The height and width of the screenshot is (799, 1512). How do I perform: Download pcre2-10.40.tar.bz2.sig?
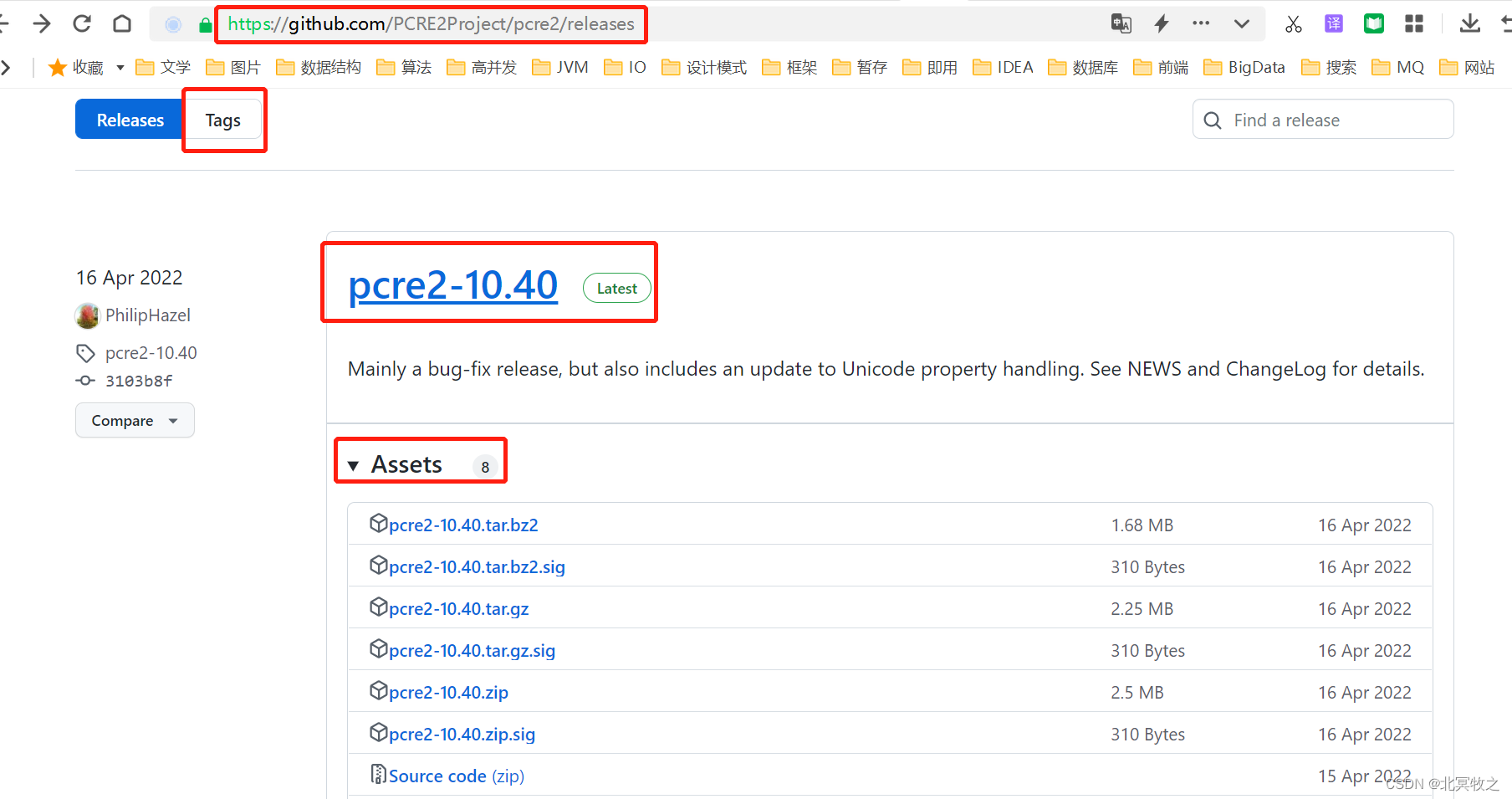click(x=477, y=566)
